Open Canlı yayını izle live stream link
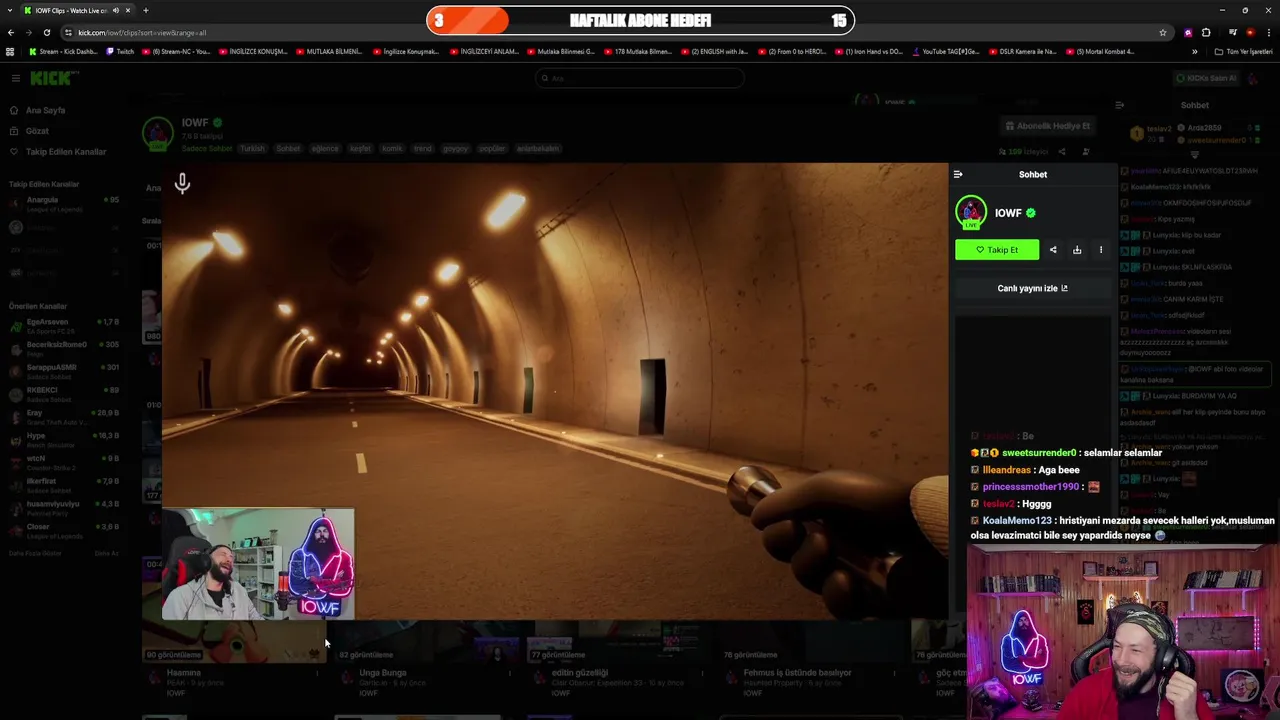The image size is (1280, 720). click(x=1032, y=288)
